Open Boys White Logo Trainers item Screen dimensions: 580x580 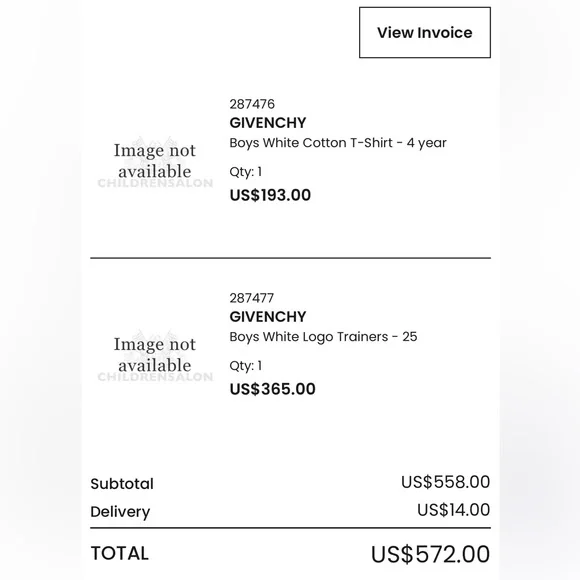pyautogui.click(x=323, y=337)
